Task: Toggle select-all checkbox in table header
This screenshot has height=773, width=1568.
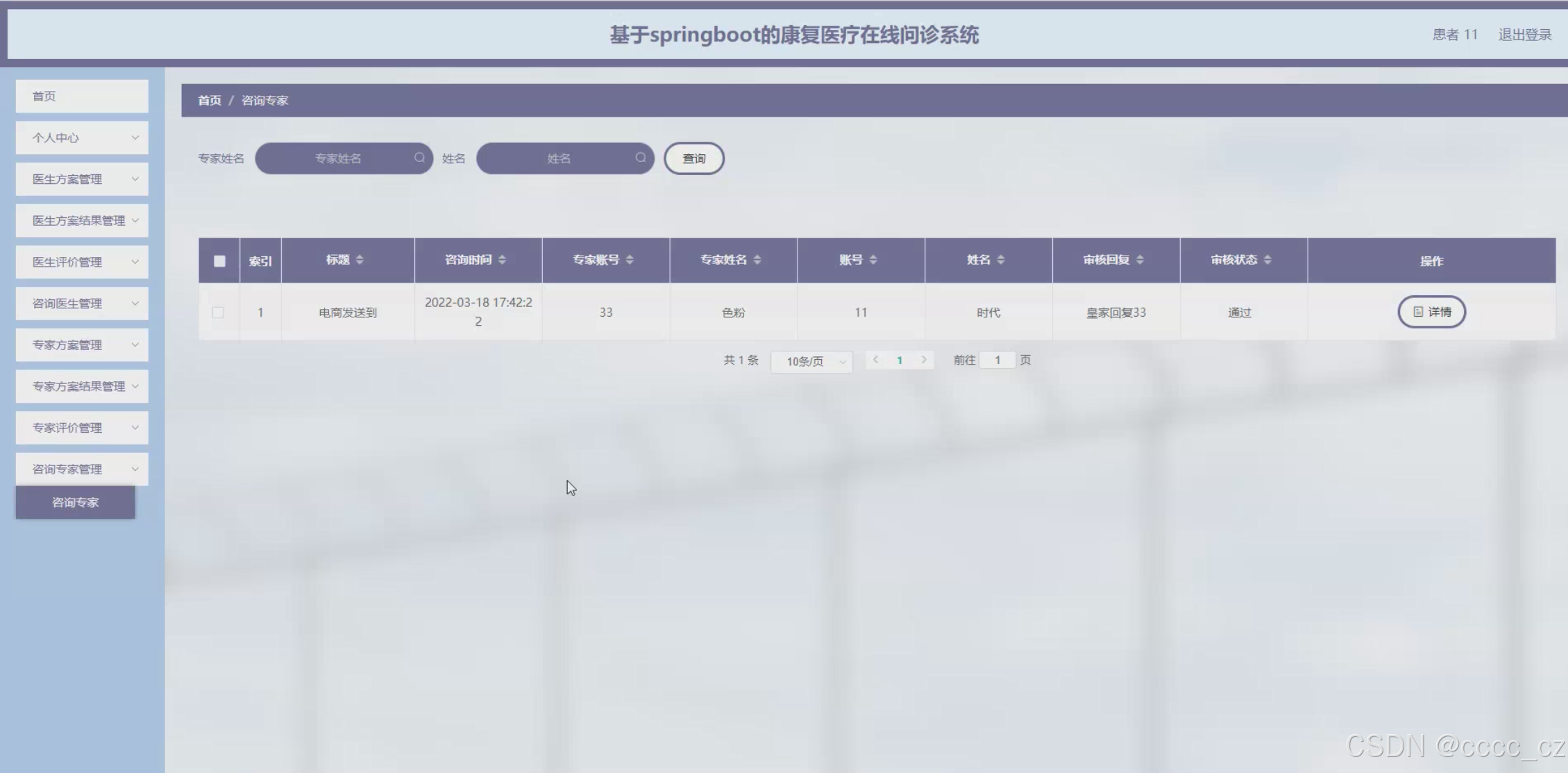Action: (x=219, y=261)
